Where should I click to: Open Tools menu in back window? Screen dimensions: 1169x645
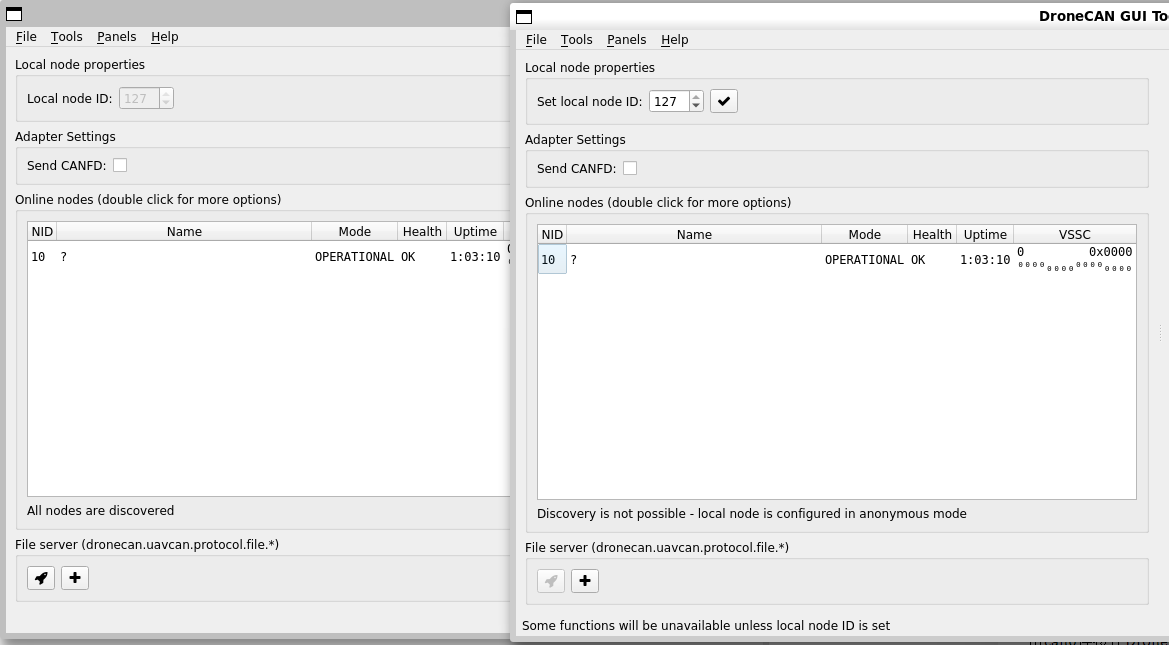pyautogui.click(x=66, y=37)
